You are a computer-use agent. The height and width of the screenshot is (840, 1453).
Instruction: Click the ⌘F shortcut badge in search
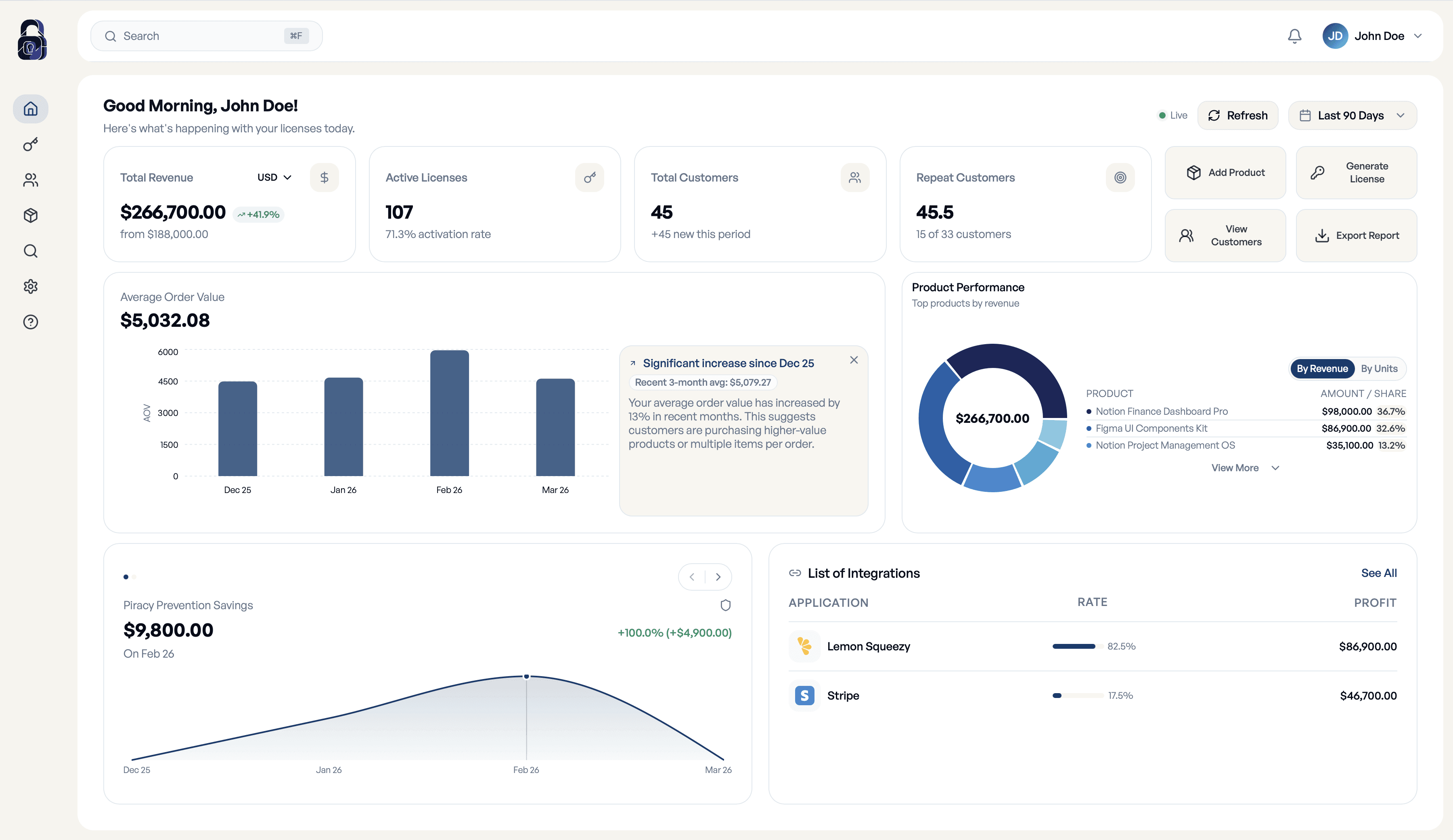[x=296, y=36]
